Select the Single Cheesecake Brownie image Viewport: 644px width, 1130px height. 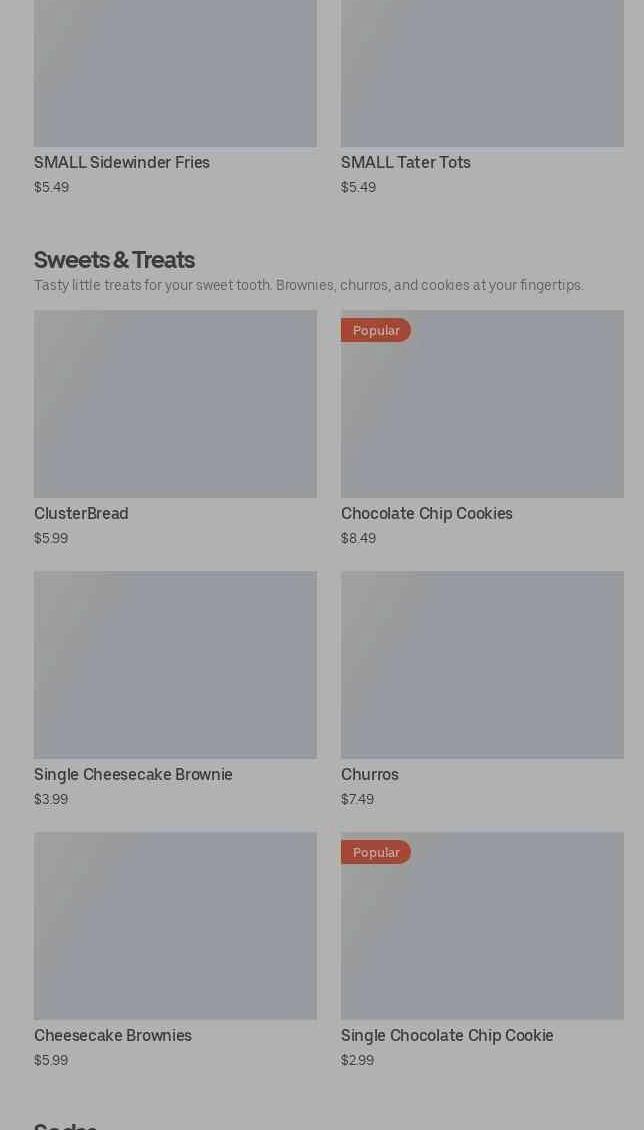point(175,665)
